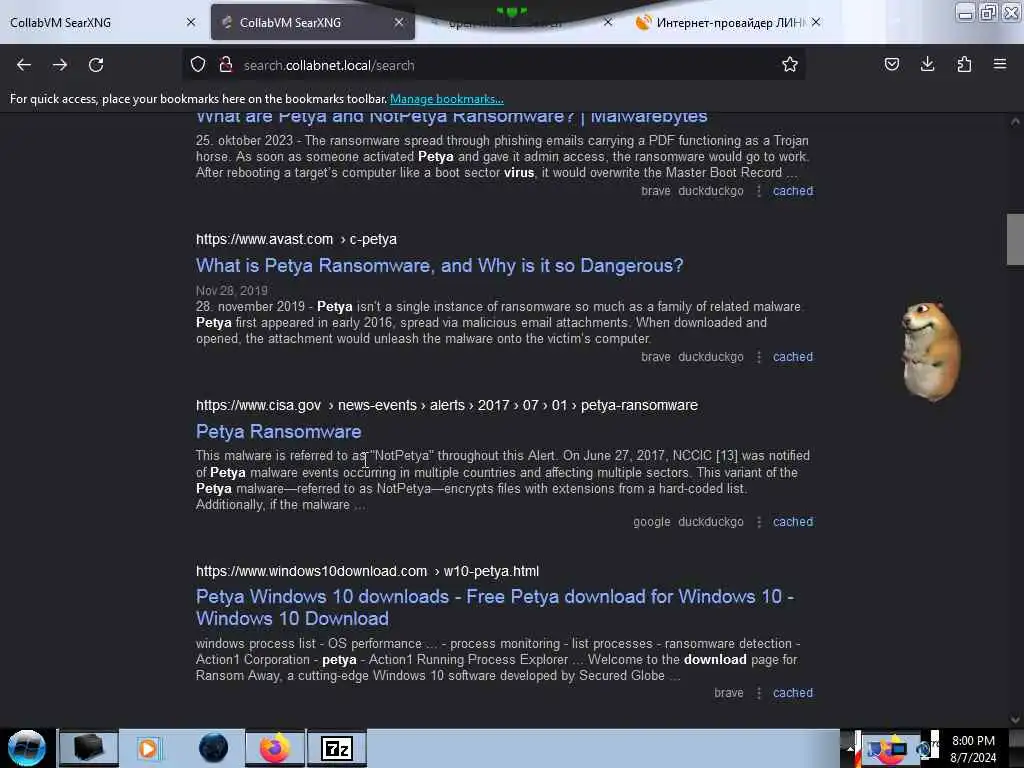
Task: Open cached link of Avast result
Action: (793, 357)
